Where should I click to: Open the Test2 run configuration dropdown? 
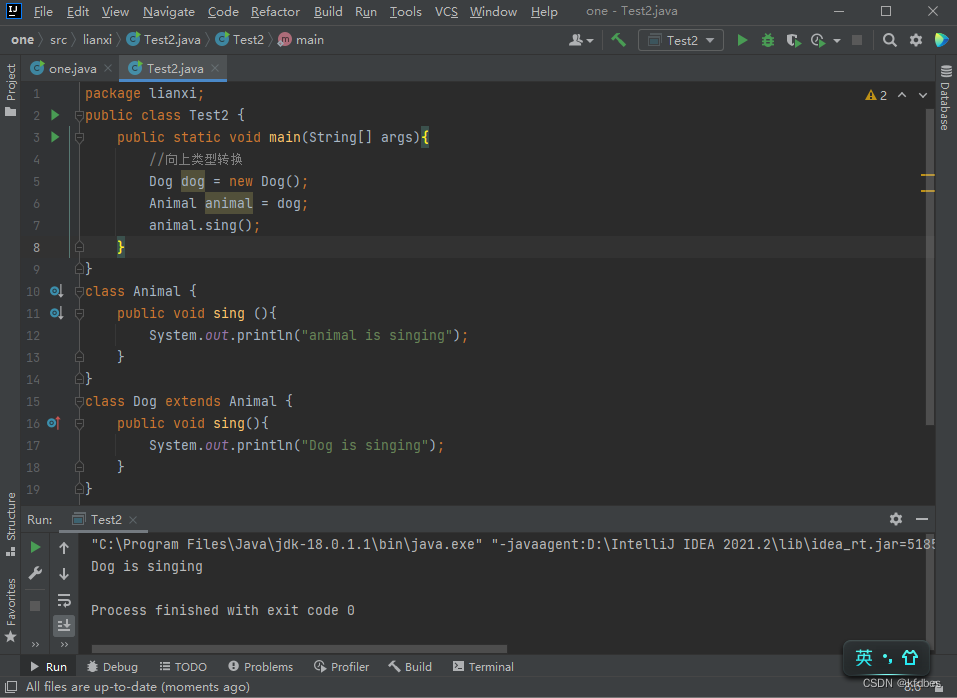(682, 40)
